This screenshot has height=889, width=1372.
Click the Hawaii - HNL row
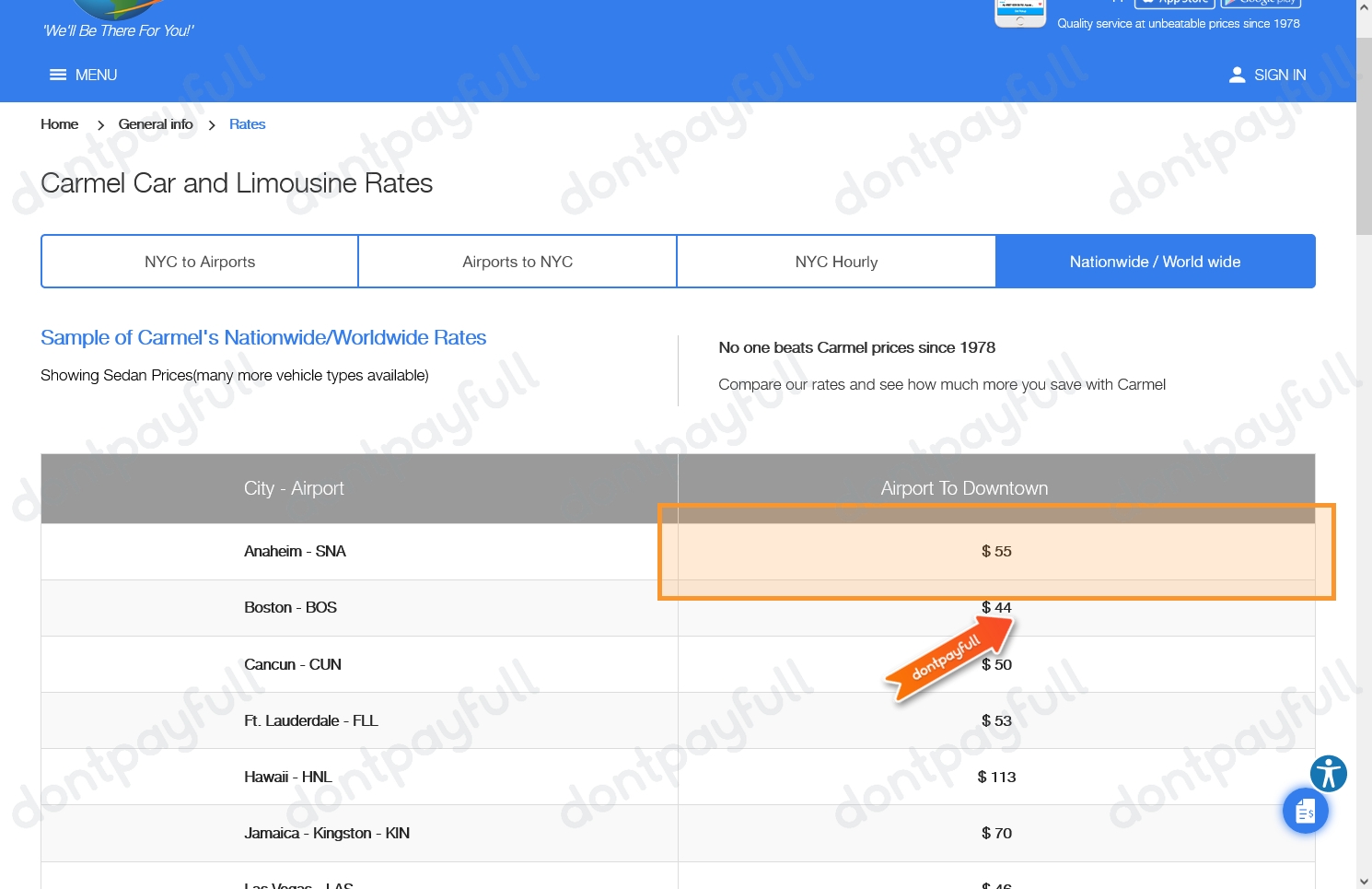(x=288, y=777)
